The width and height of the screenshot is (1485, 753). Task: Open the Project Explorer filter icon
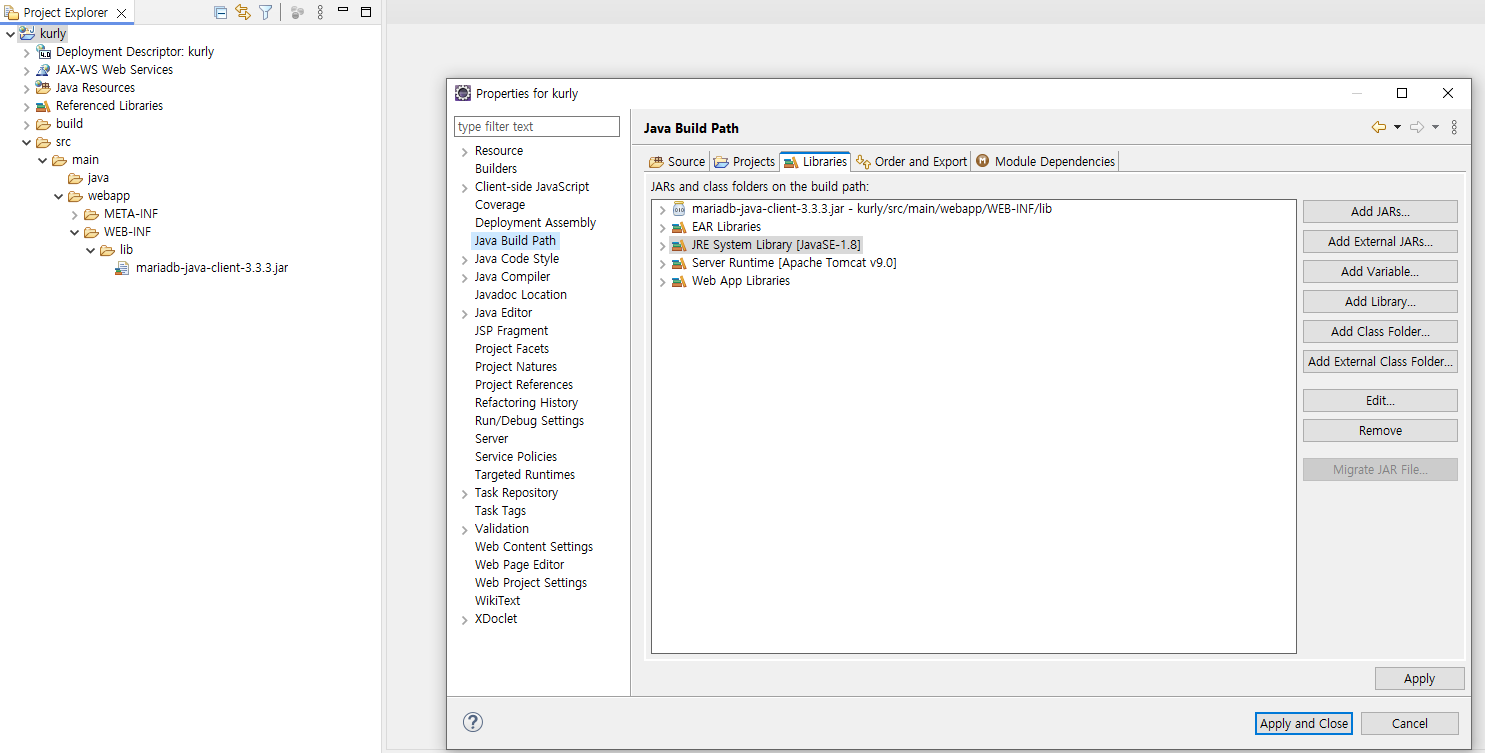[x=266, y=12]
